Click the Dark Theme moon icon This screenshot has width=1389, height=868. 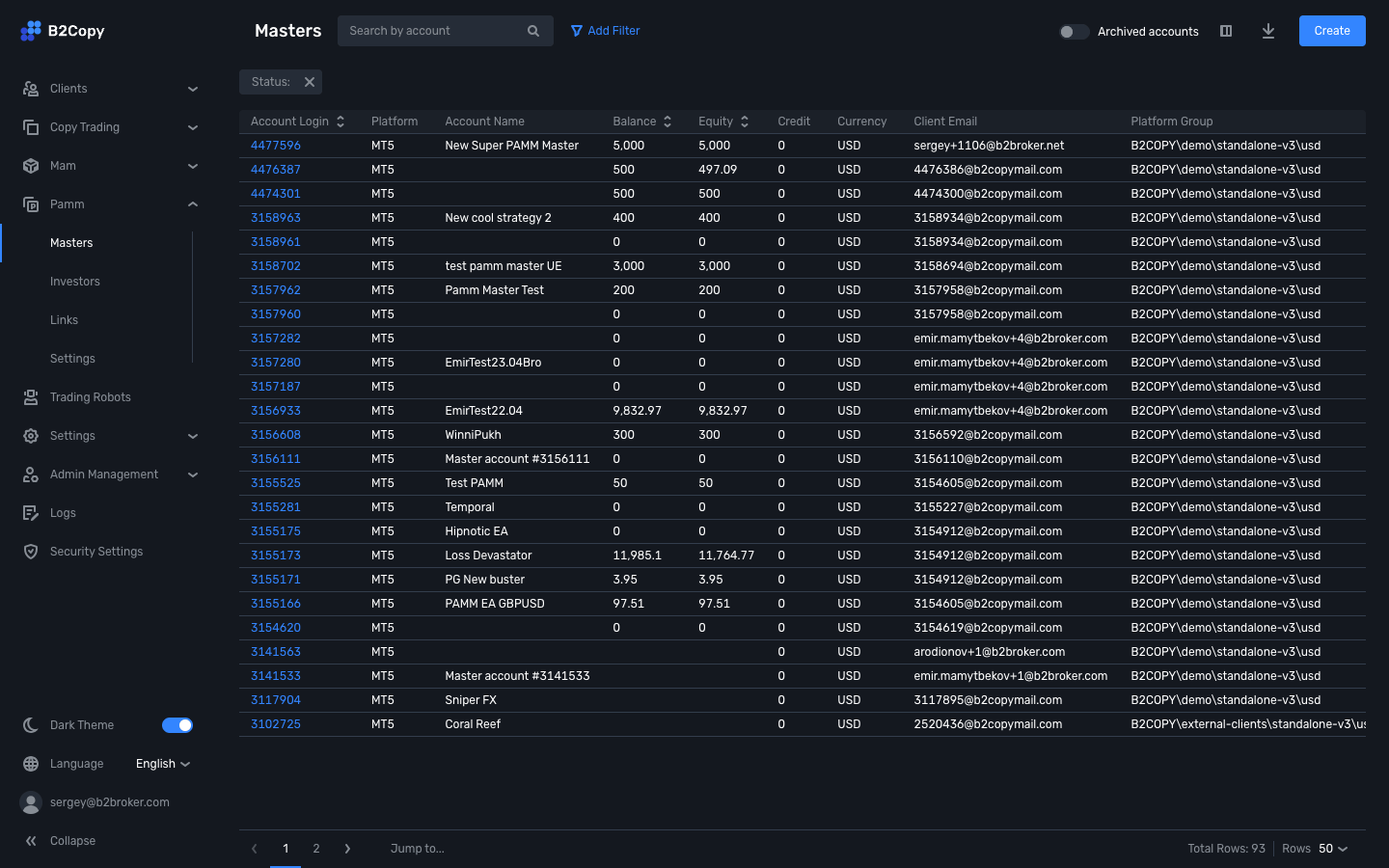tap(31, 725)
